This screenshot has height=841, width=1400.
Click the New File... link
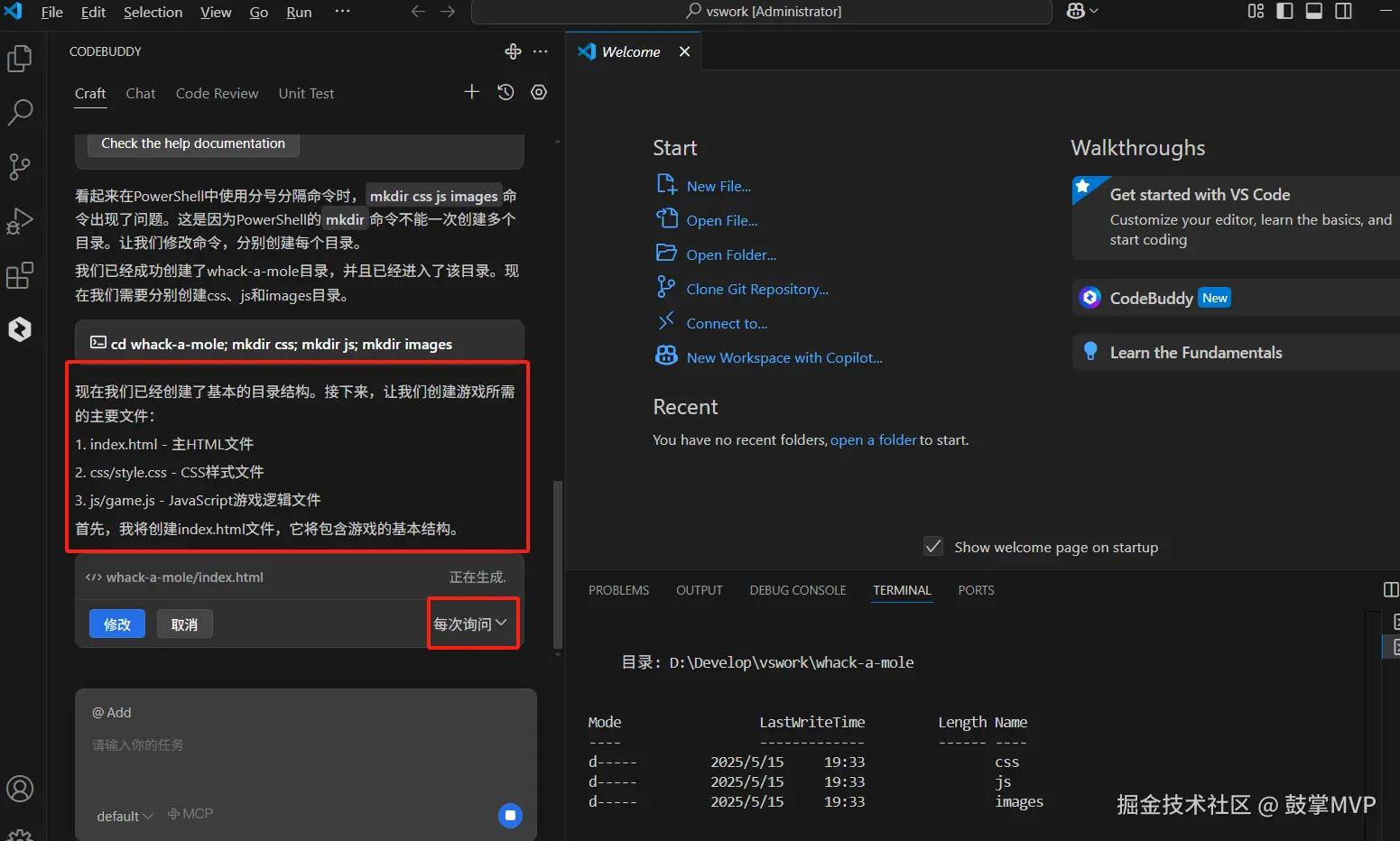(719, 187)
